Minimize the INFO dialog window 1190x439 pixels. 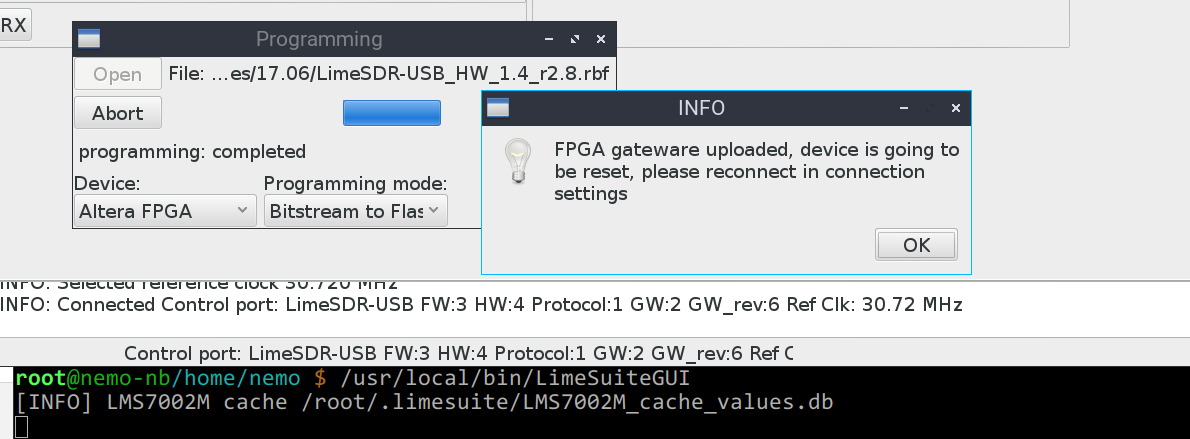click(x=904, y=109)
